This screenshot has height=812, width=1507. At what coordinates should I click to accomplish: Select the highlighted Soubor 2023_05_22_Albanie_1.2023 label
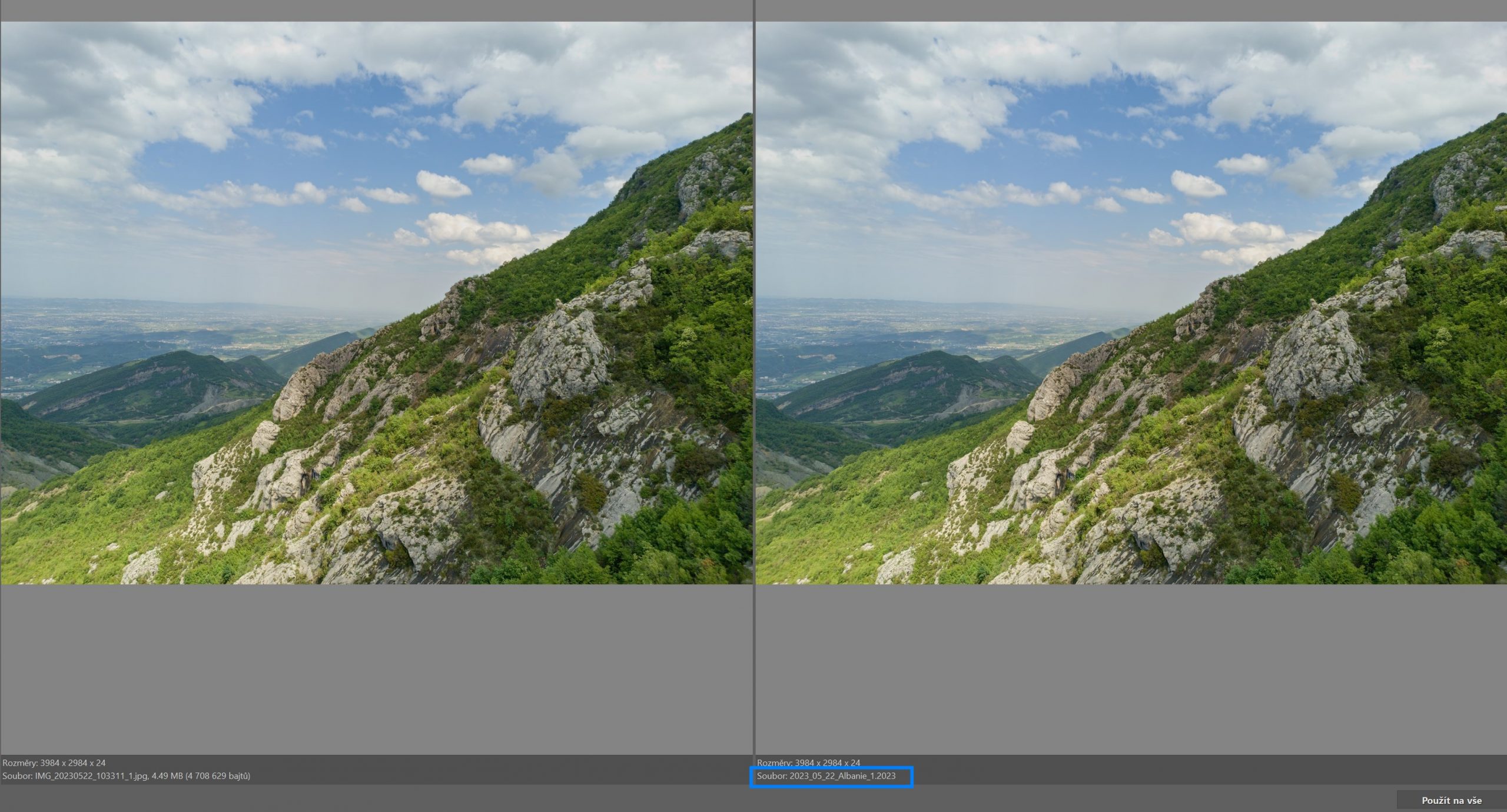pos(826,776)
